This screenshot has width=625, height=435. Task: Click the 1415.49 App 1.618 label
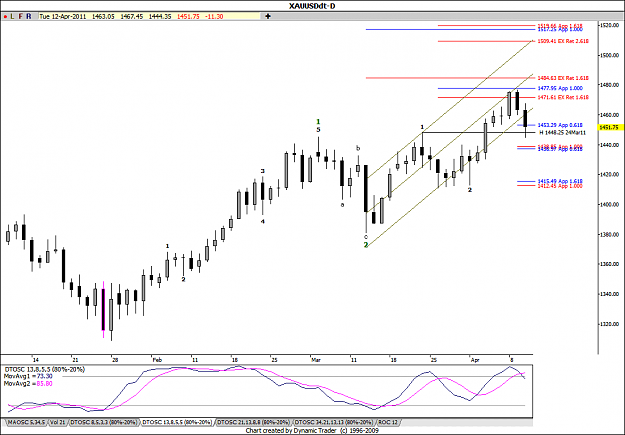560,181
